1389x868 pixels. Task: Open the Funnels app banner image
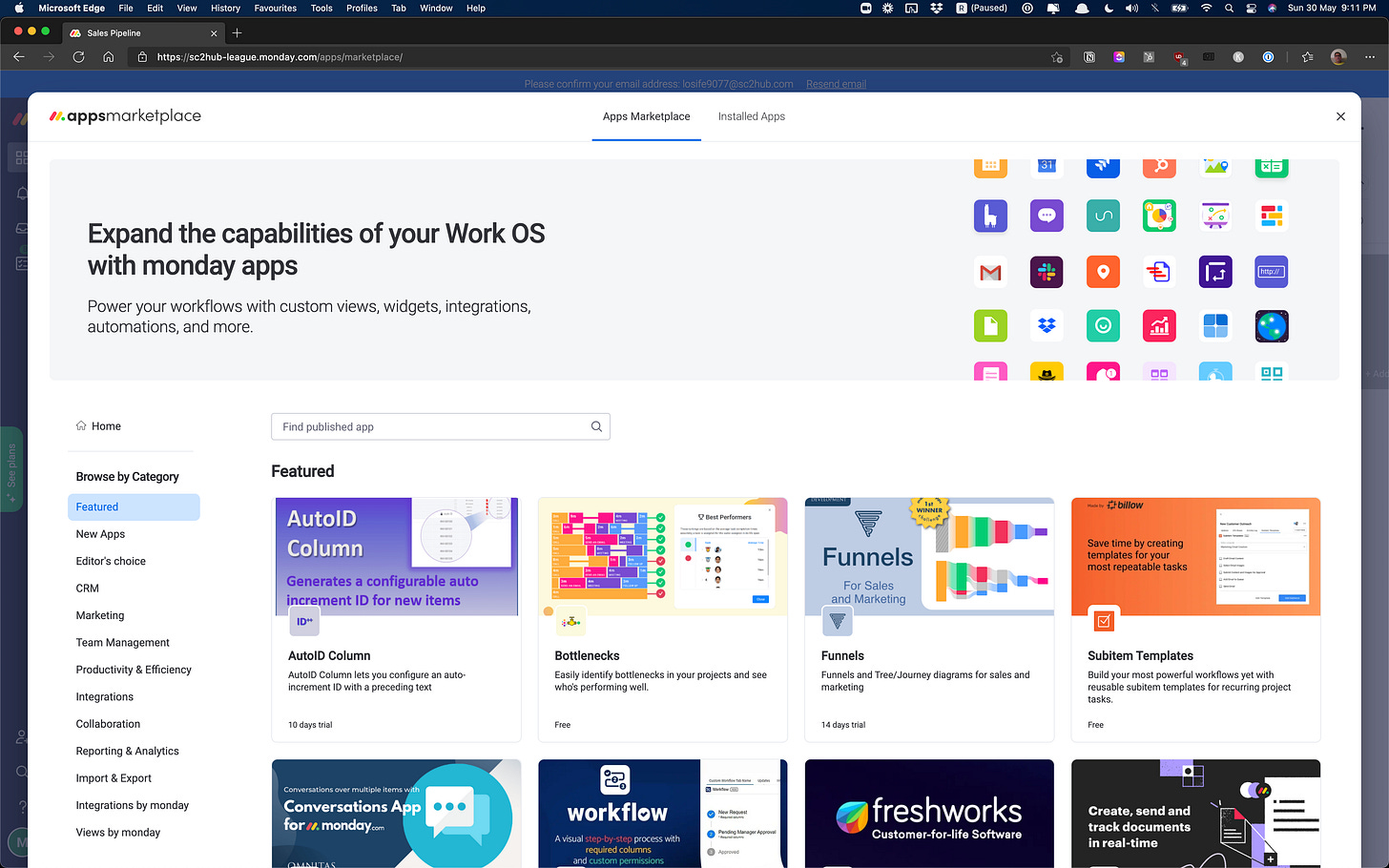point(929,556)
